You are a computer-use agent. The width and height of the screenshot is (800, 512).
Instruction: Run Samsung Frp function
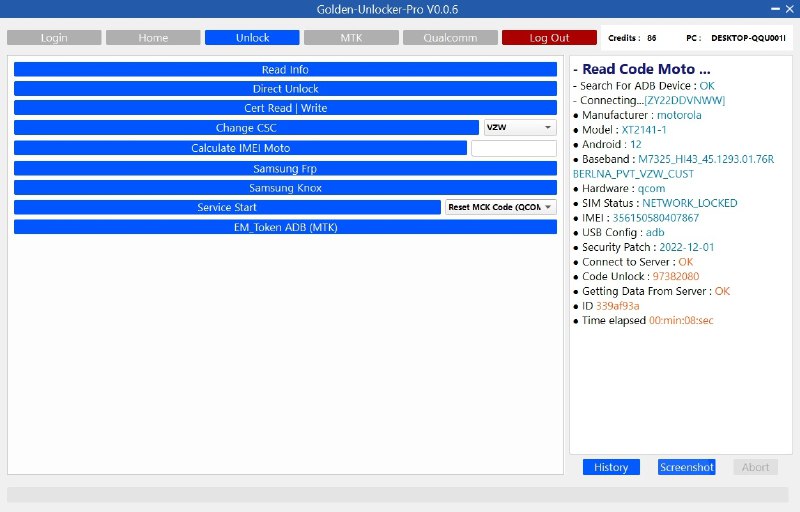click(285, 168)
